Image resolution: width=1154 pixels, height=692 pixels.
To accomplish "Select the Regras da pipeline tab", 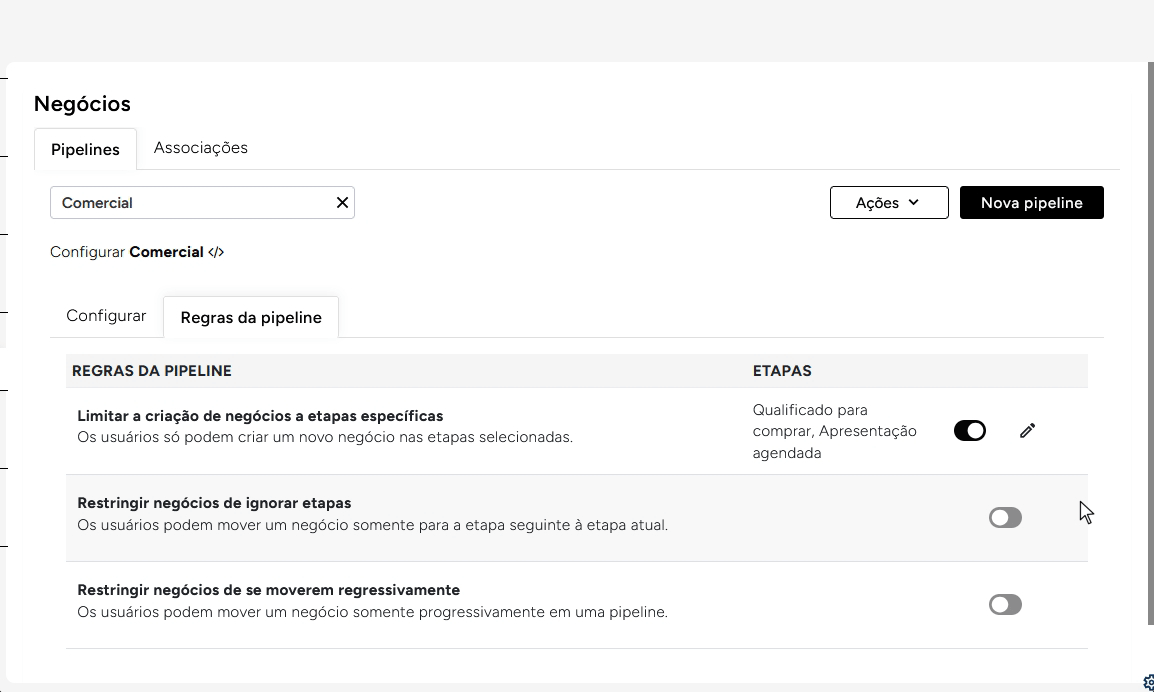I will (251, 318).
